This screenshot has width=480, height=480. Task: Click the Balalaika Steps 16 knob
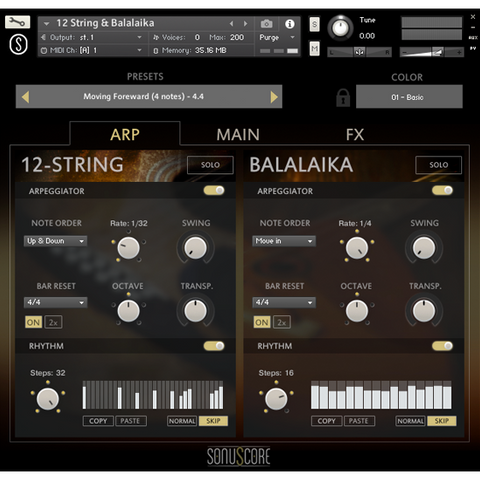[276, 399]
